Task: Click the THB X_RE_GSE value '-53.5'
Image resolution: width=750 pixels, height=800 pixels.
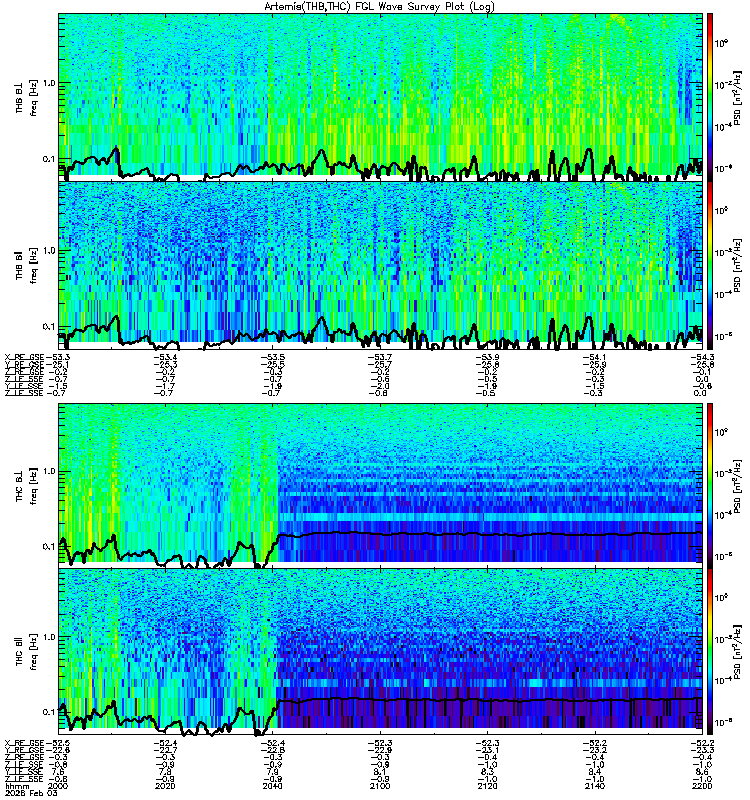Action: pyautogui.click(x=273, y=357)
